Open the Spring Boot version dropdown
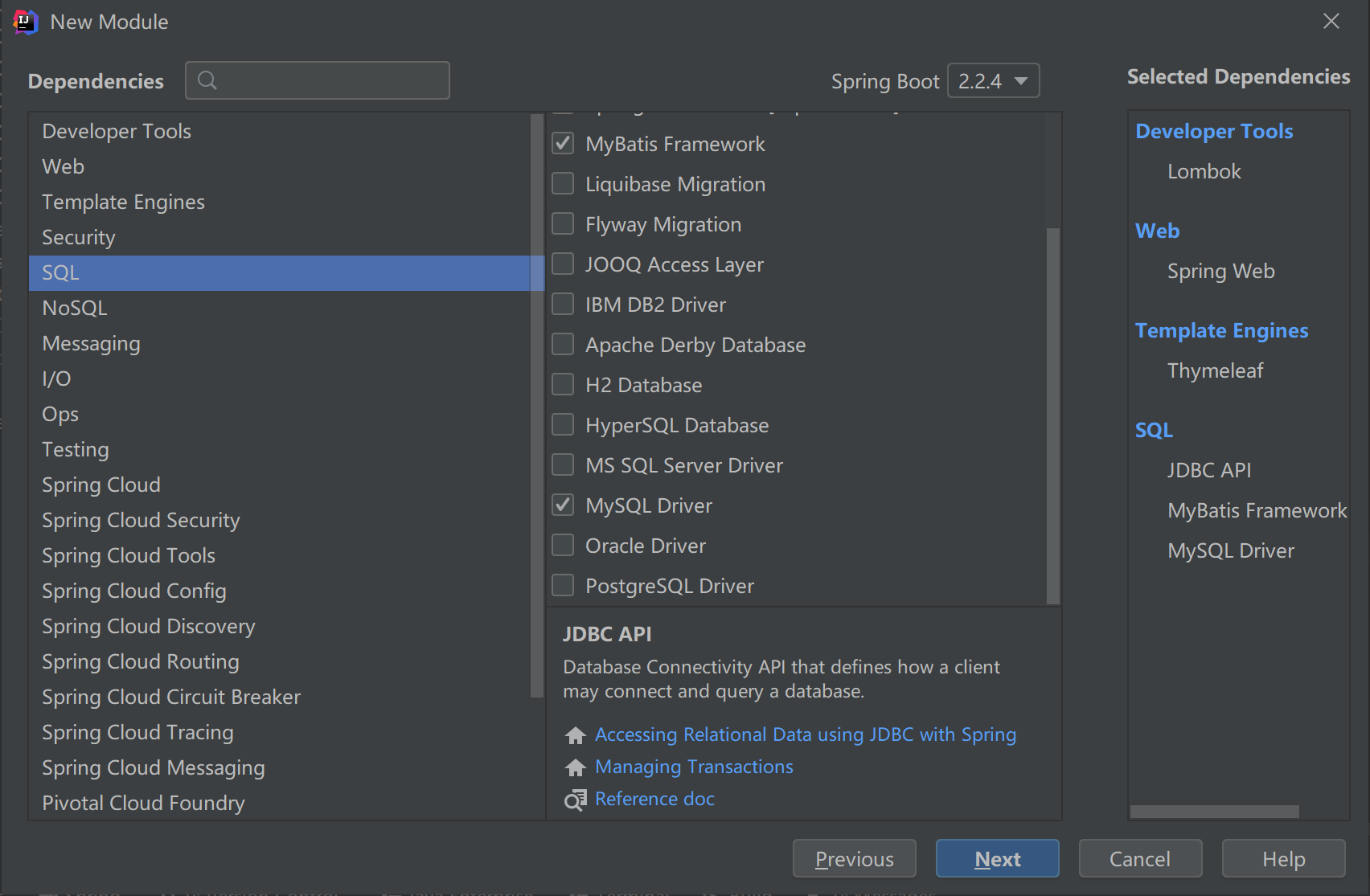The width and height of the screenshot is (1370, 896). [994, 80]
